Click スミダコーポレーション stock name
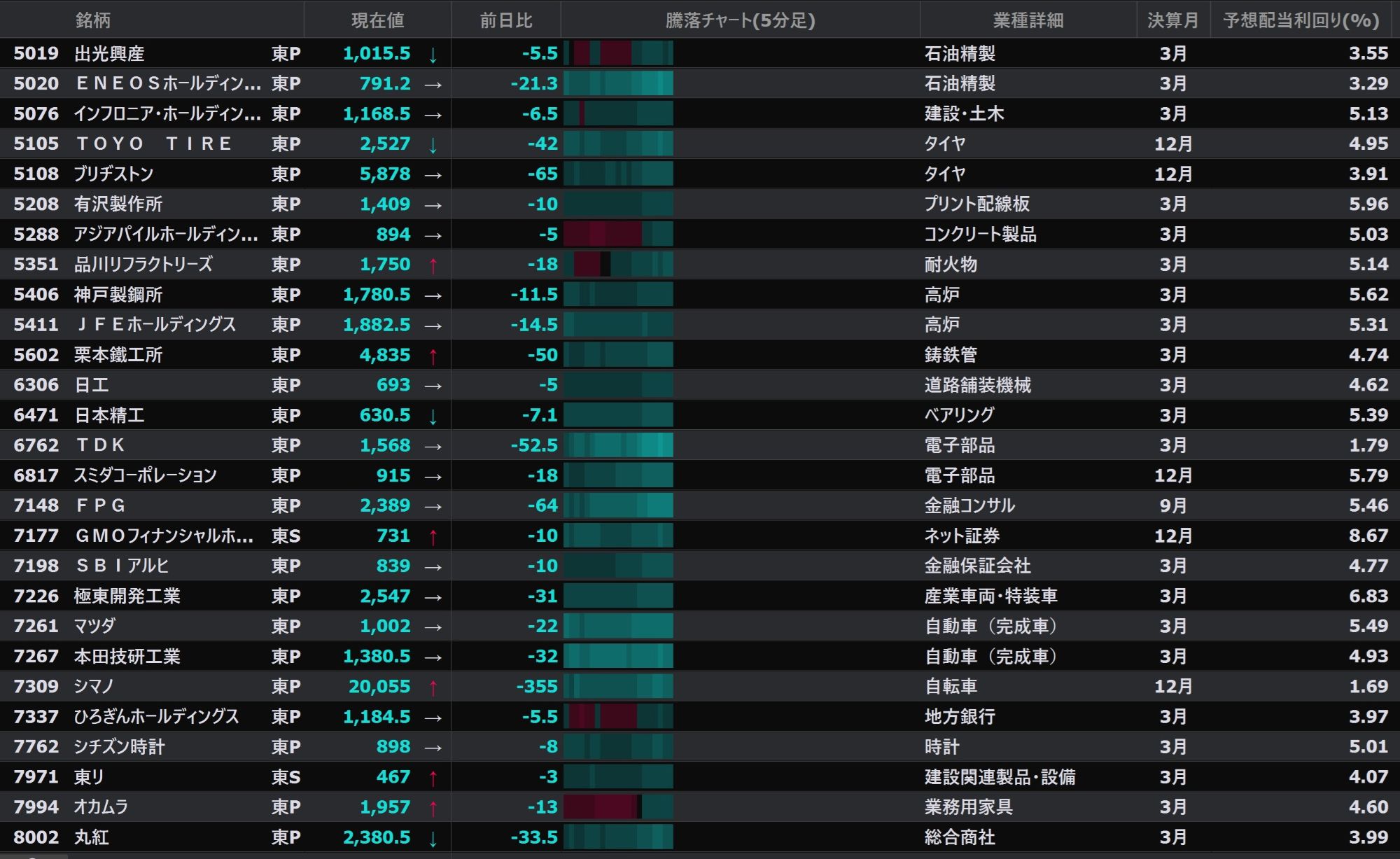 tap(146, 475)
